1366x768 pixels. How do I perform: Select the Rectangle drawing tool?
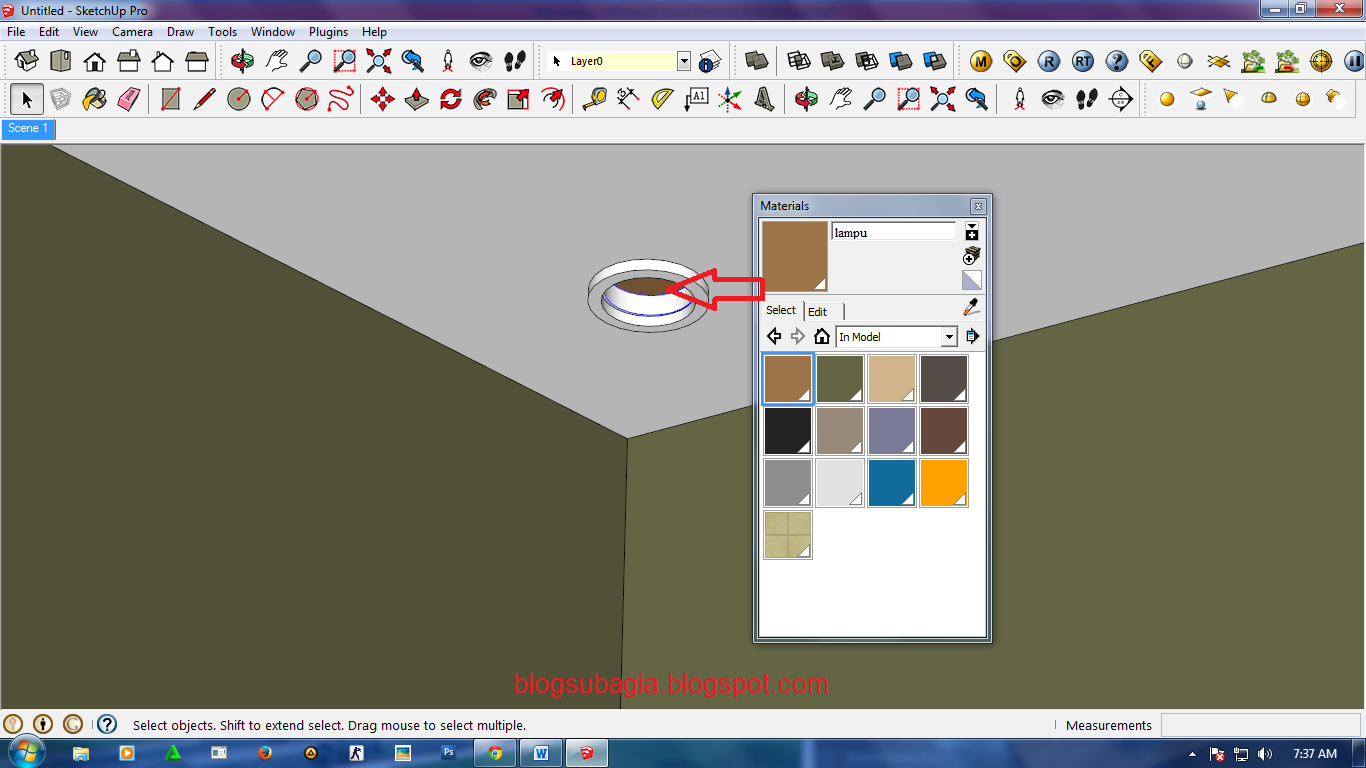pos(171,99)
